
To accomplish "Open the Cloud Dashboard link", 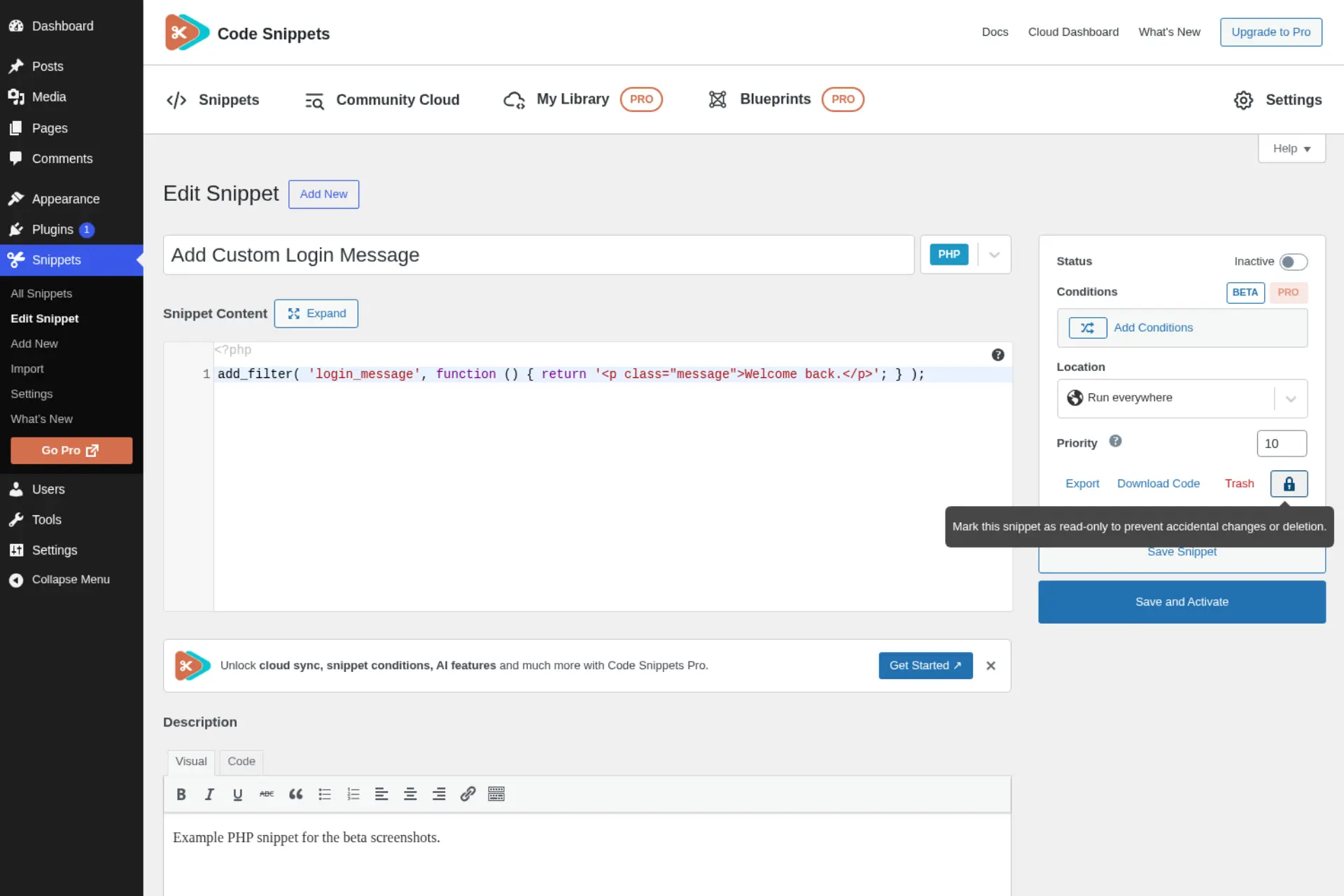I will 1073,32.
